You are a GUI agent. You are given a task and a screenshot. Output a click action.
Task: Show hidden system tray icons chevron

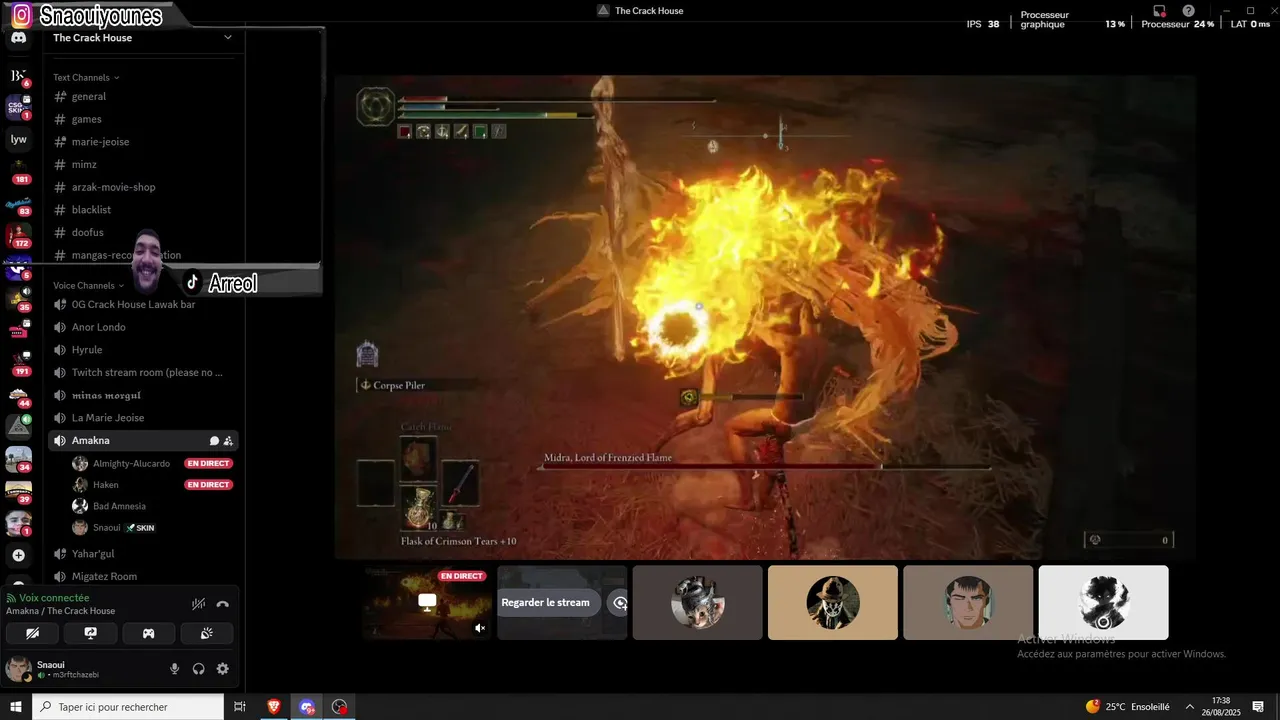[x=1189, y=707]
